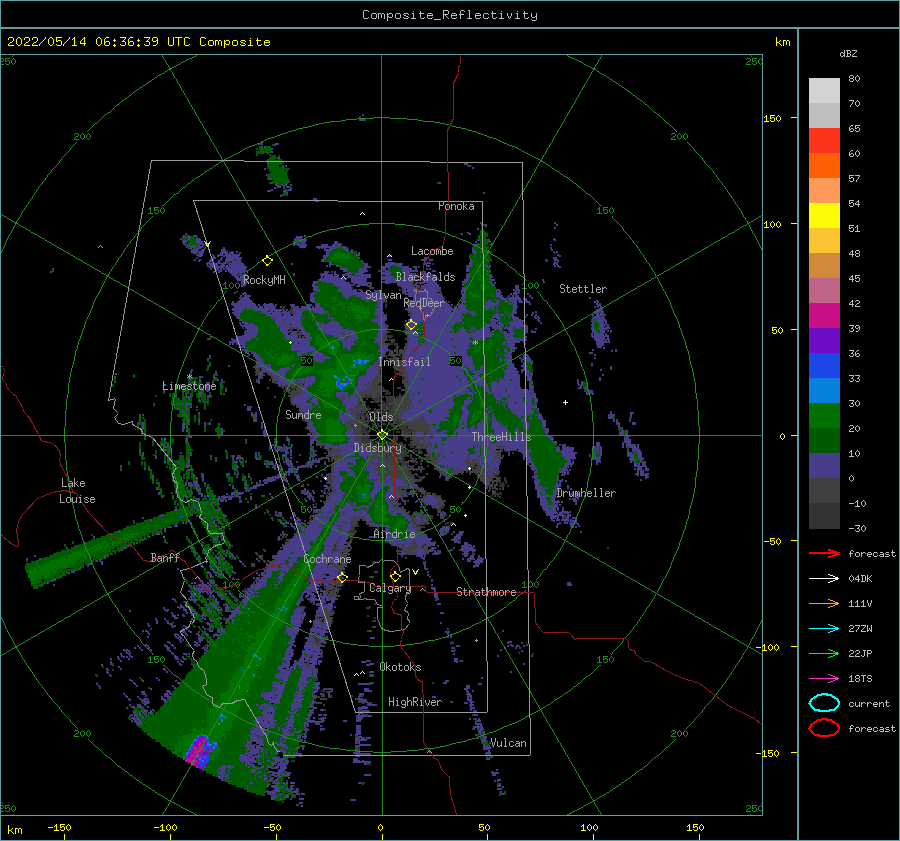
Task: Click the Blackfalds label
Action: tap(425, 277)
